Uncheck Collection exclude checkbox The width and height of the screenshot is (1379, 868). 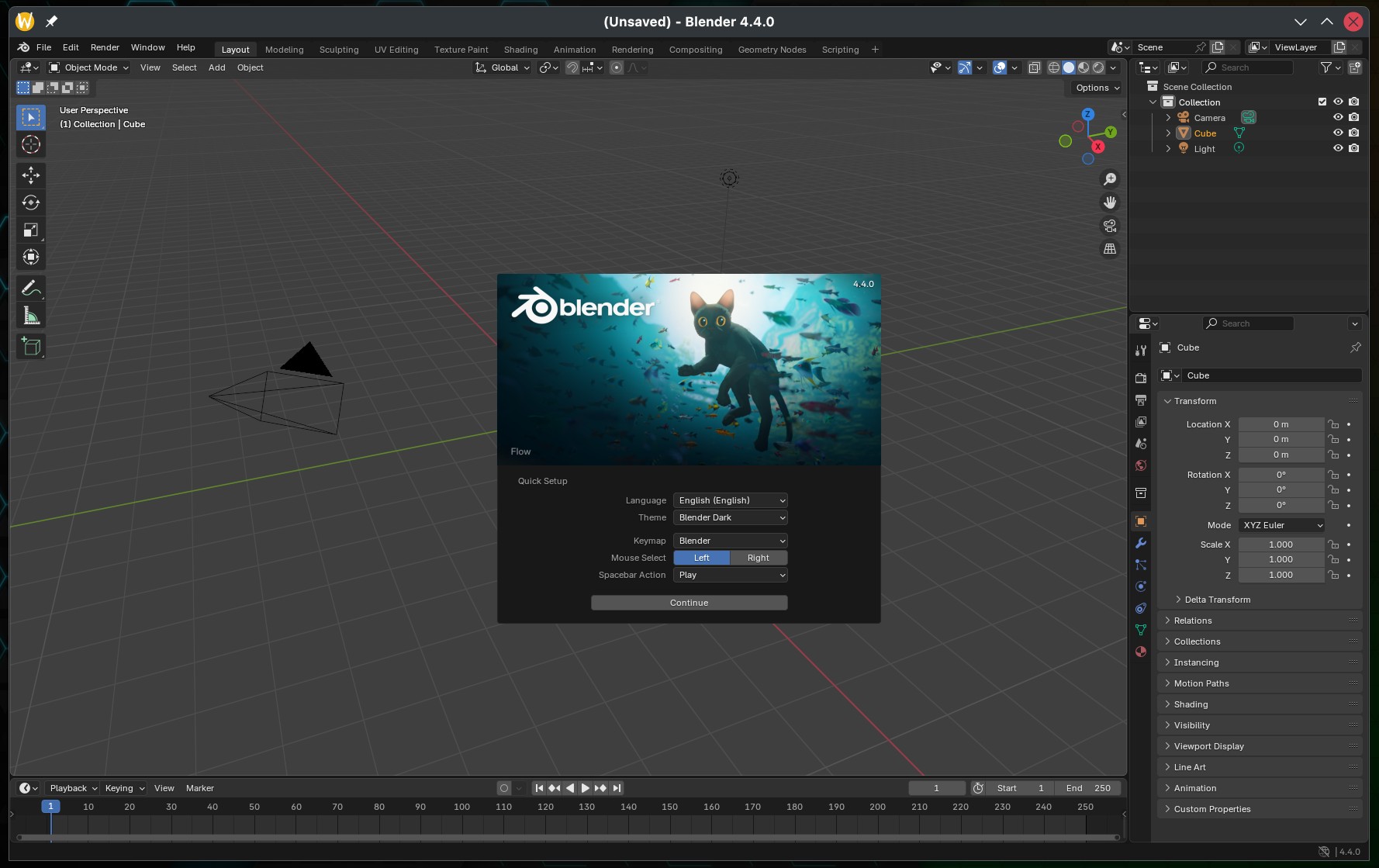pos(1322,102)
